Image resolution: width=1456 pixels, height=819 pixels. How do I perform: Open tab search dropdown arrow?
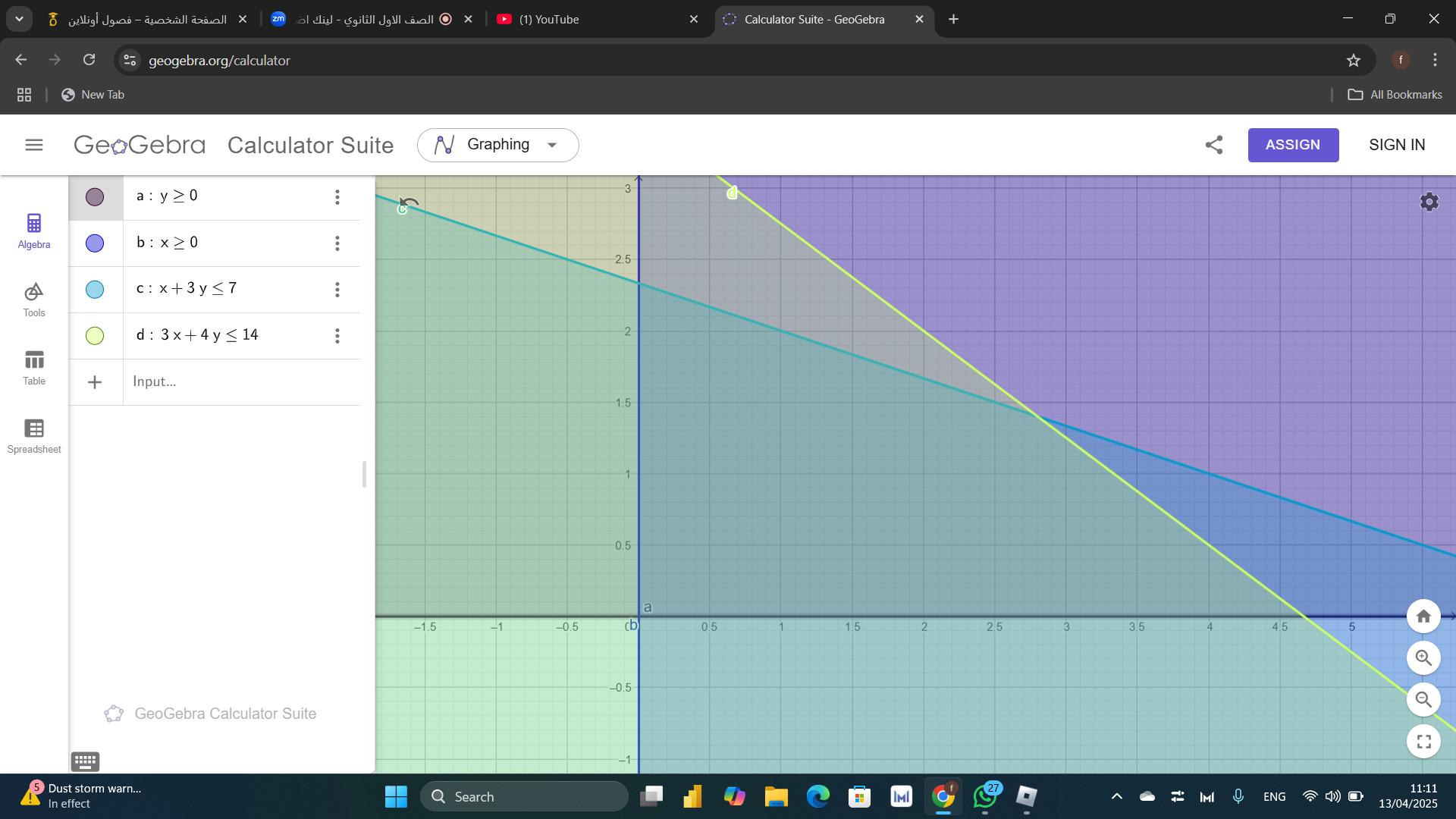[19, 19]
